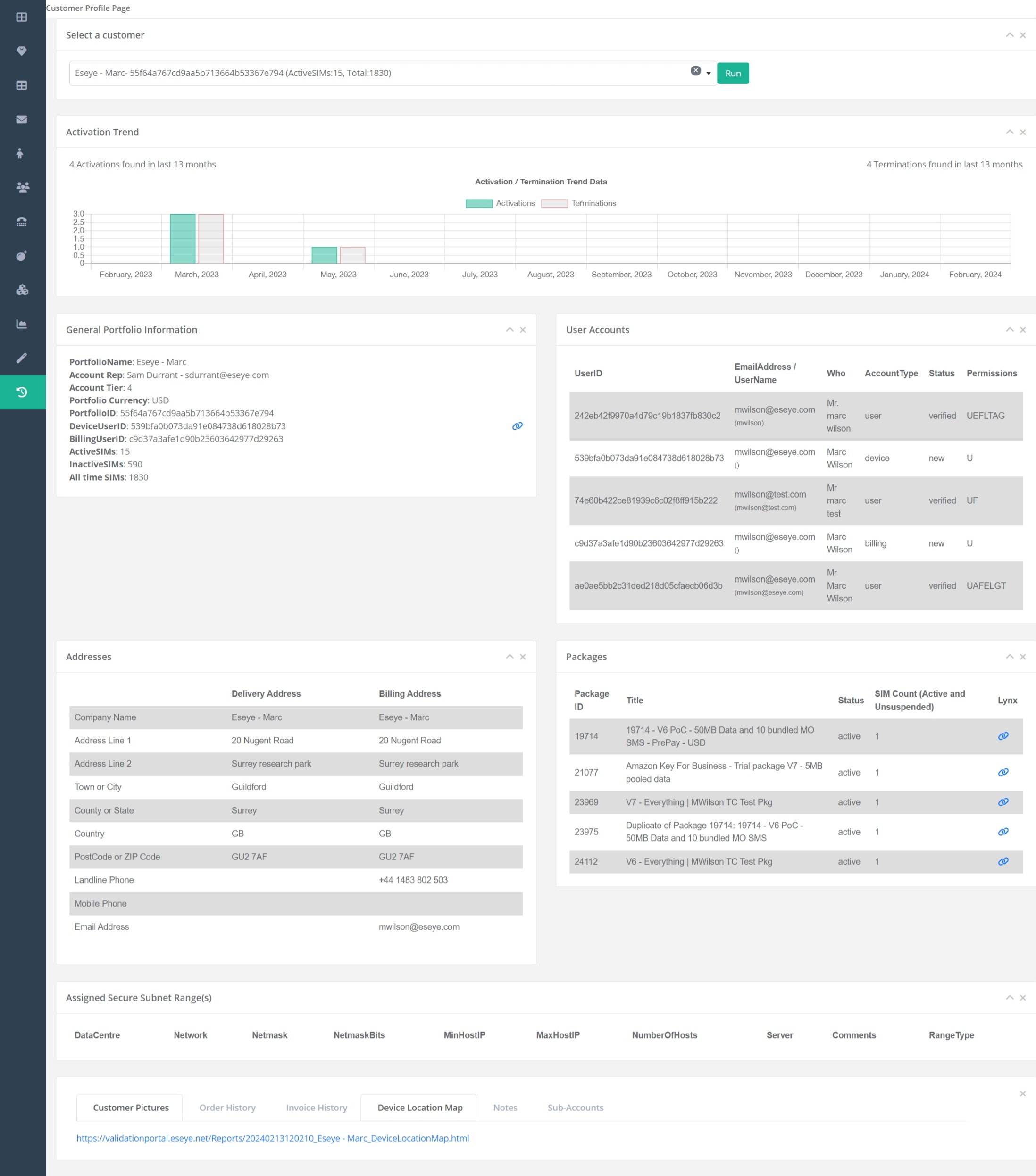Open the users group sidebar icon

22,188
